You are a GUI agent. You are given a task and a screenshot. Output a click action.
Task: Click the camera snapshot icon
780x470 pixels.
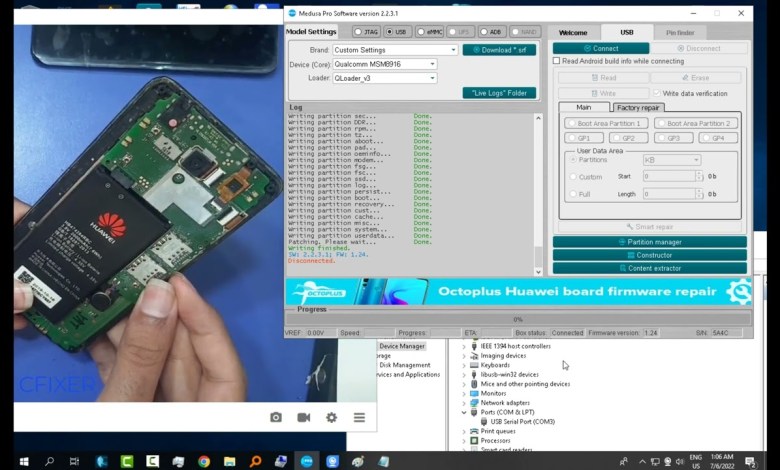(276, 417)
